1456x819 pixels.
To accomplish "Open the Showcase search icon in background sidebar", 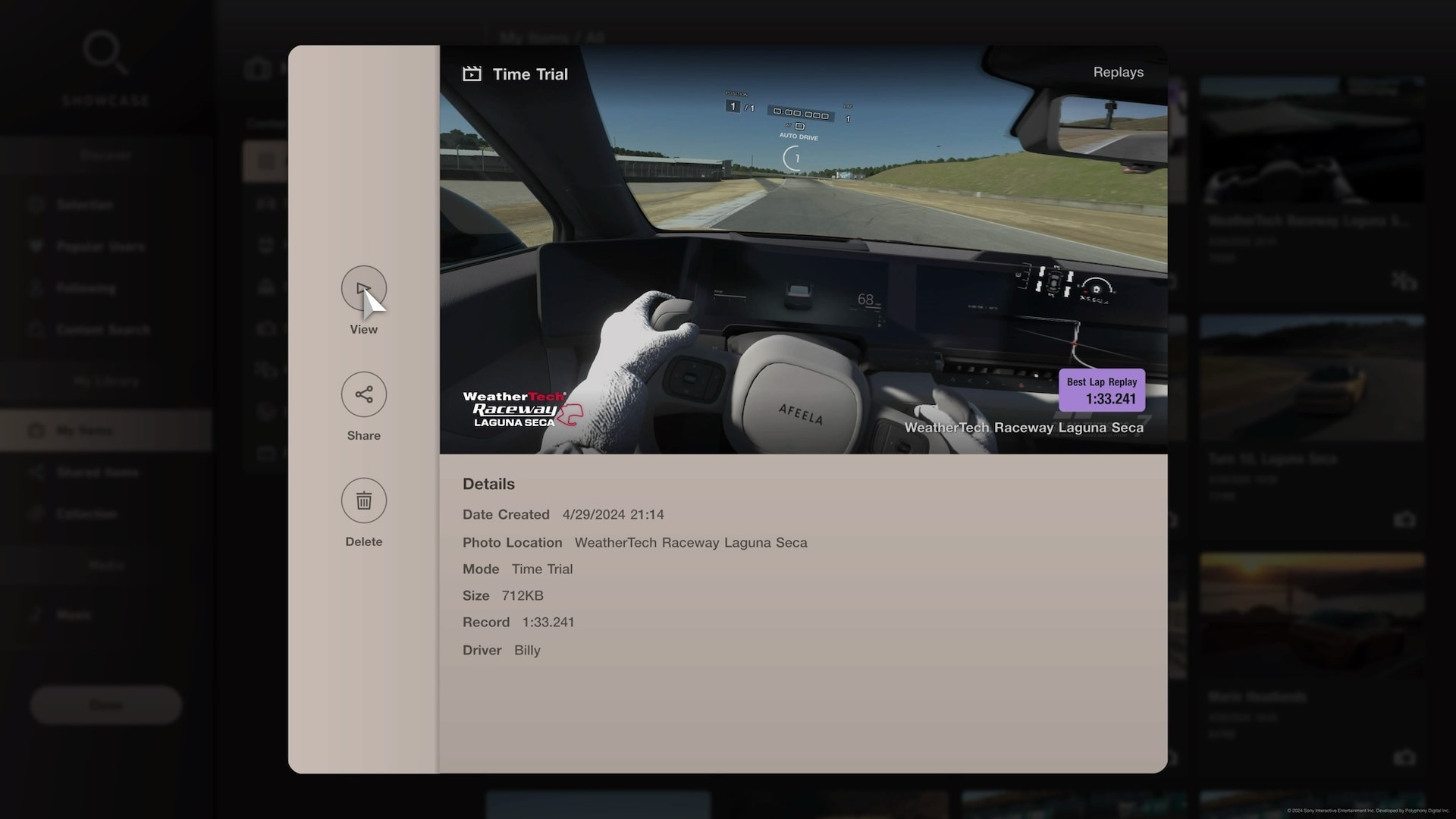I will click(x=105, y=53).
